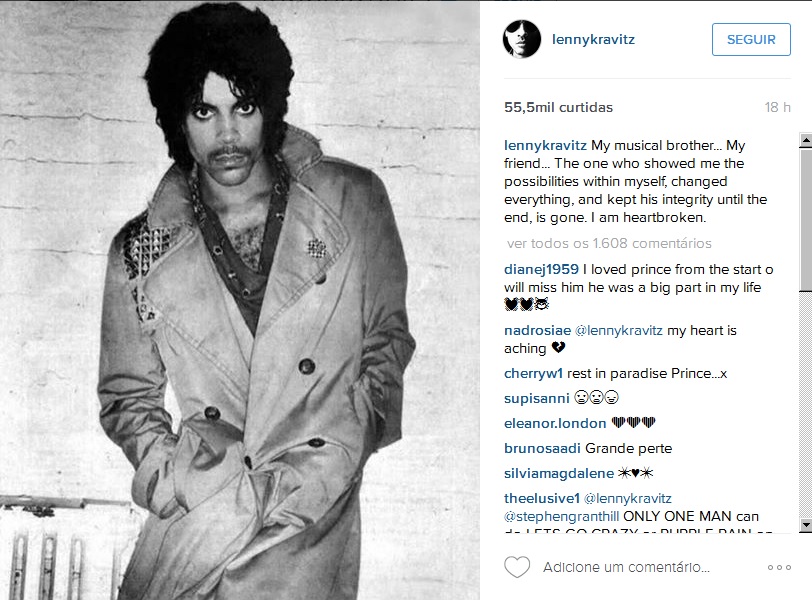Click the black-and-white trench coat photo
This screenshot has width=812, height=600.
(x=240, y=300)
